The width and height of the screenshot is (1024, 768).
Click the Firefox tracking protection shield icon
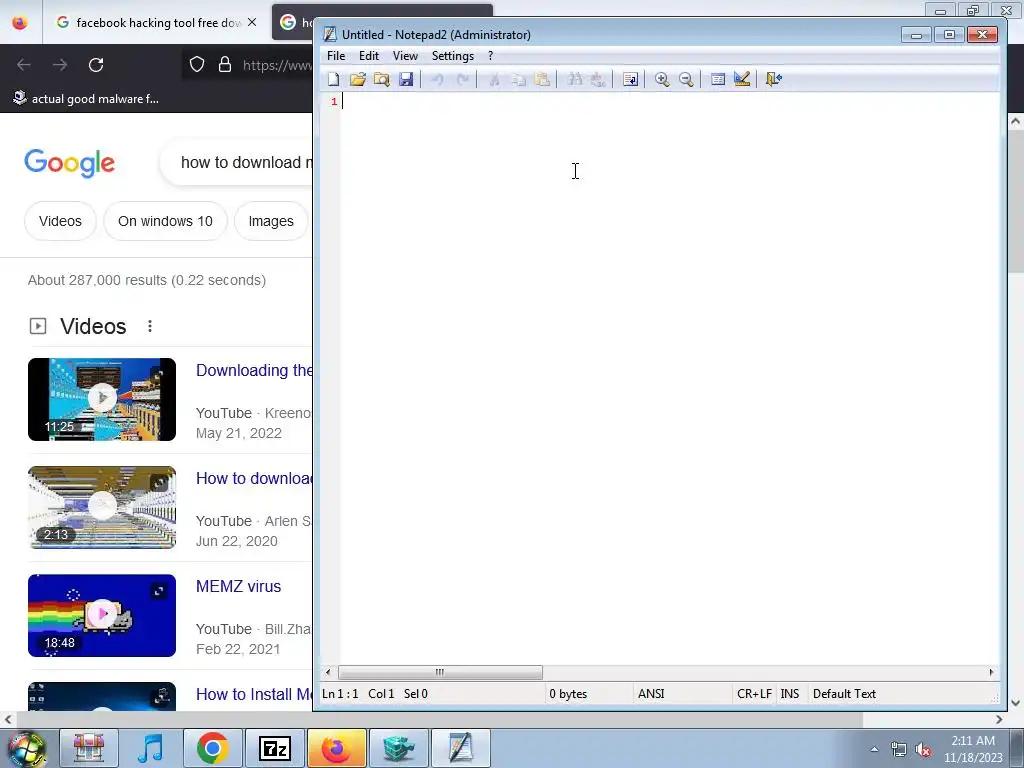point(197,64)
